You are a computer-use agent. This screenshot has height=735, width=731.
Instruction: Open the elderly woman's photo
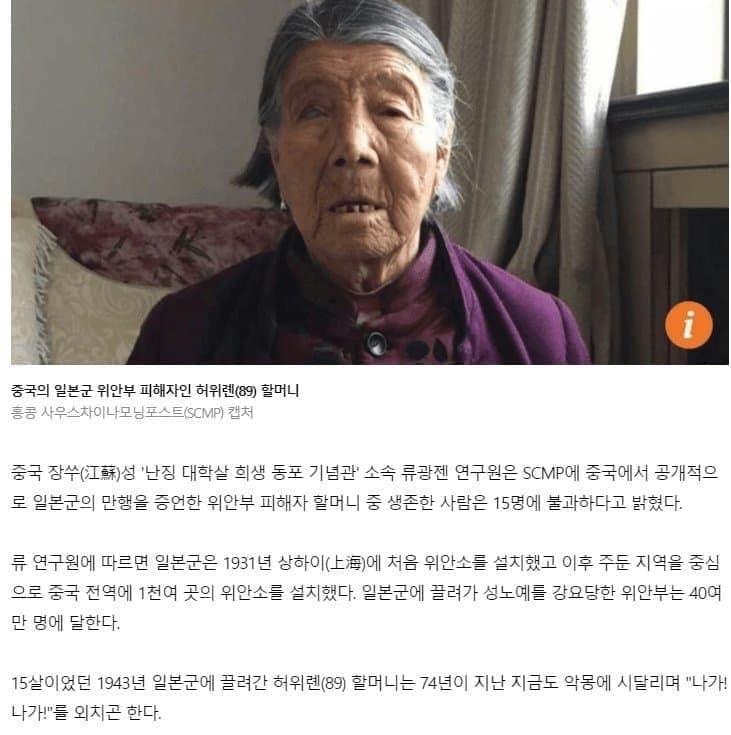click(369, 182)
